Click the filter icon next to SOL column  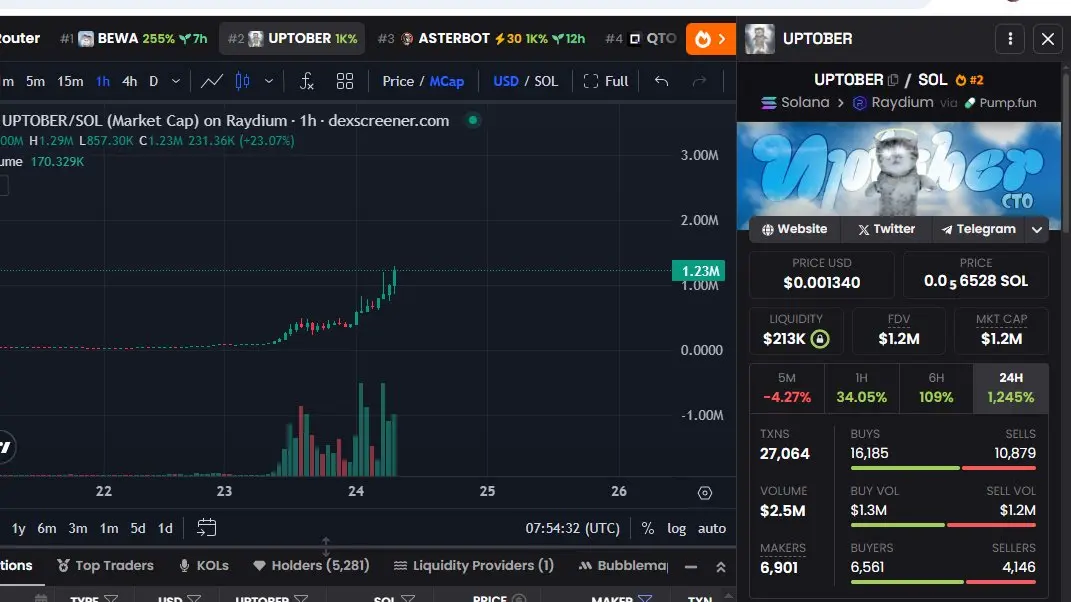(x=408, y=599)
